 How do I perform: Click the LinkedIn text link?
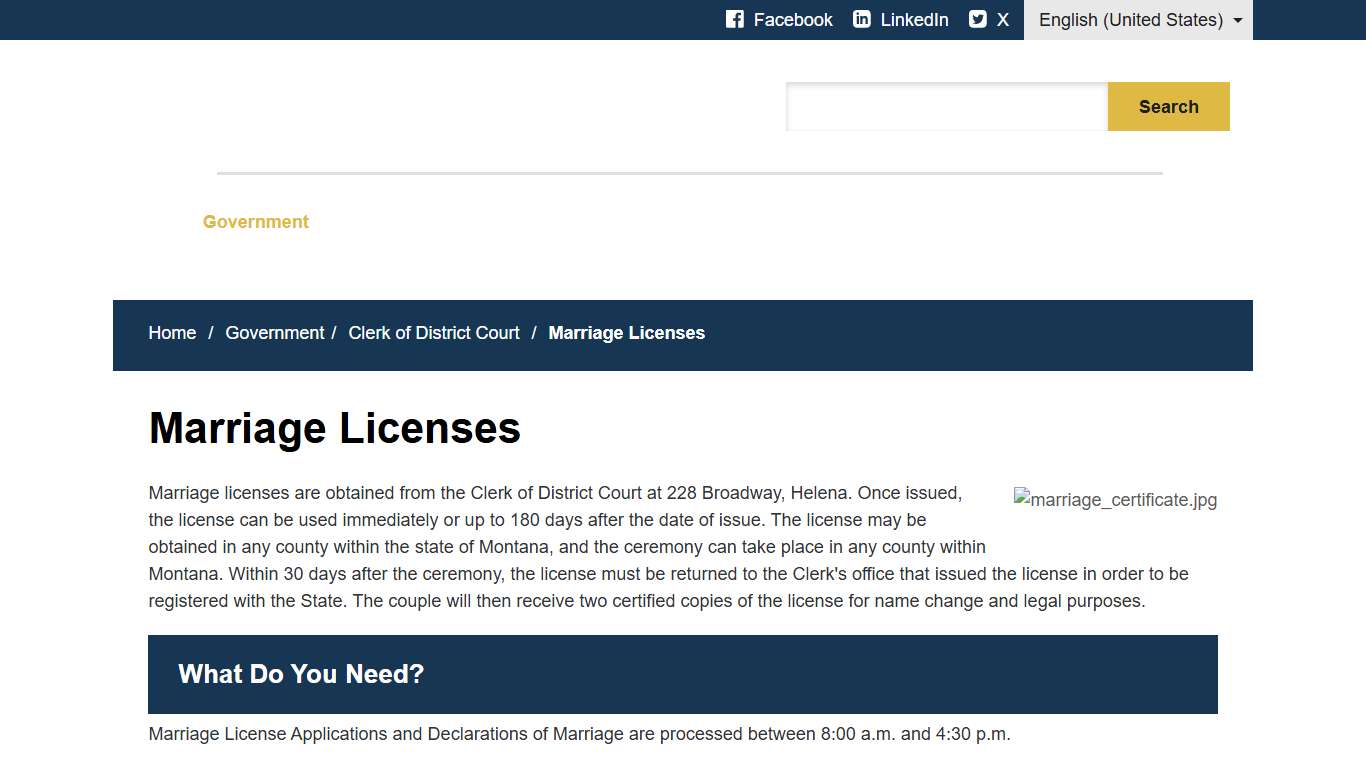click(915, 19)
